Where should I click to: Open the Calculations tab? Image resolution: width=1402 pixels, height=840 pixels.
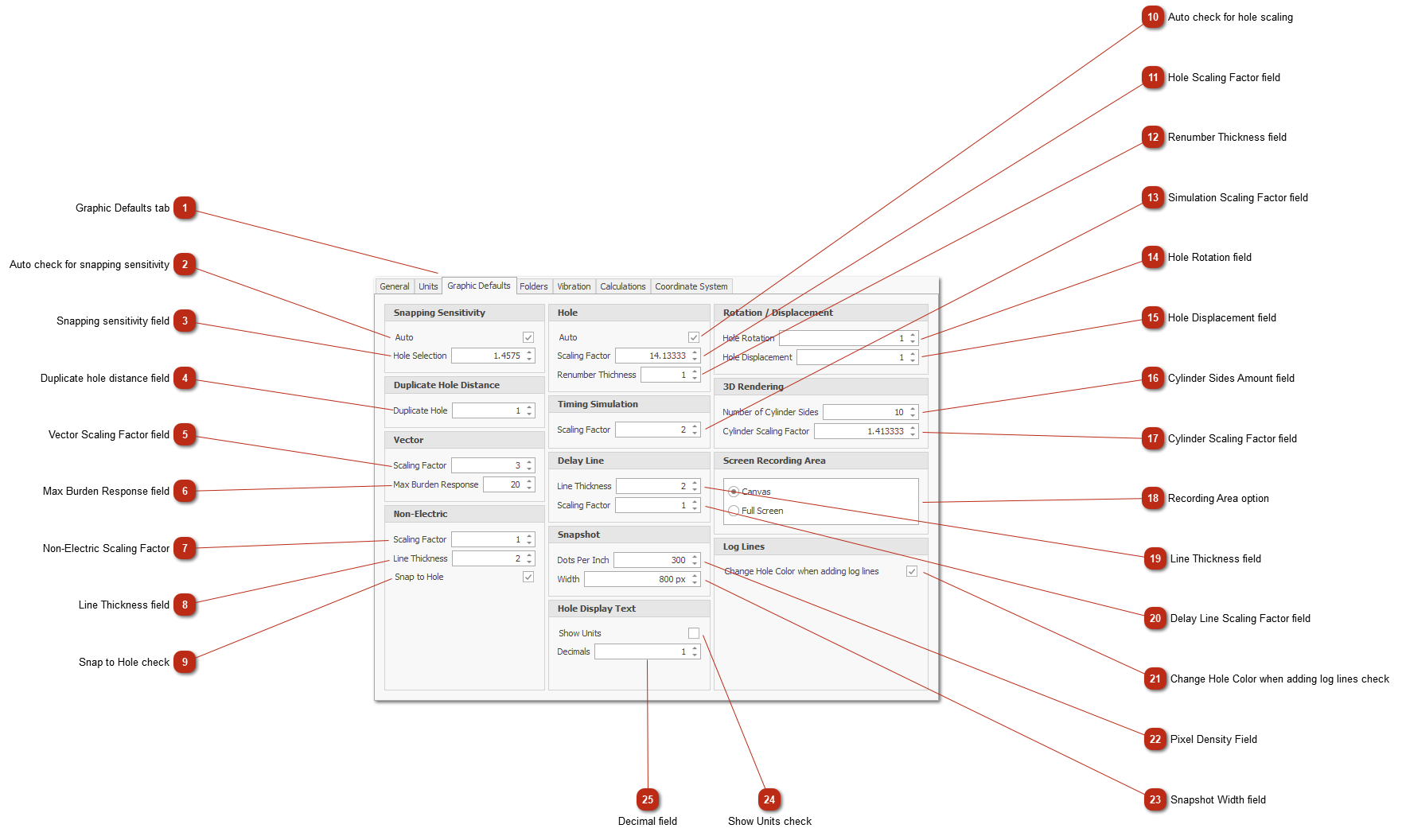coord(622,286)
